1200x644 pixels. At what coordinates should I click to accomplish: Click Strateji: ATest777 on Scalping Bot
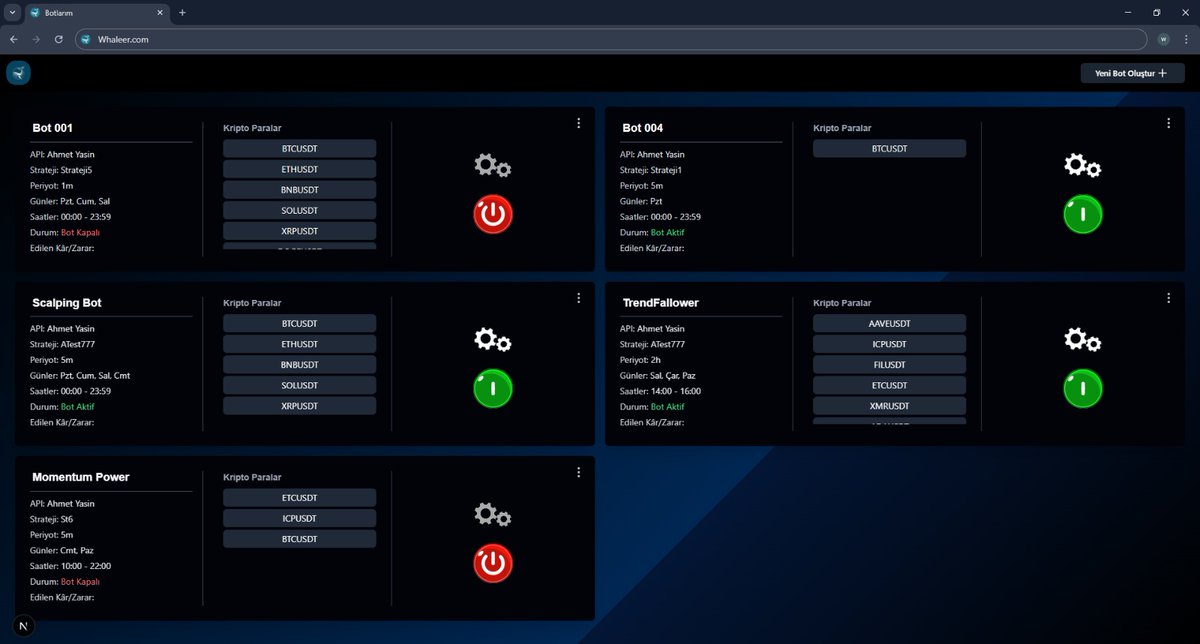[64, 344]
